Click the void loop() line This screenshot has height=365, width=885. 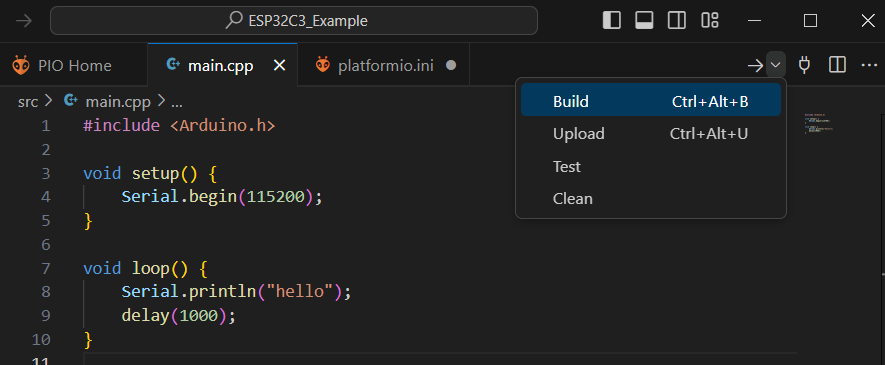145,269
